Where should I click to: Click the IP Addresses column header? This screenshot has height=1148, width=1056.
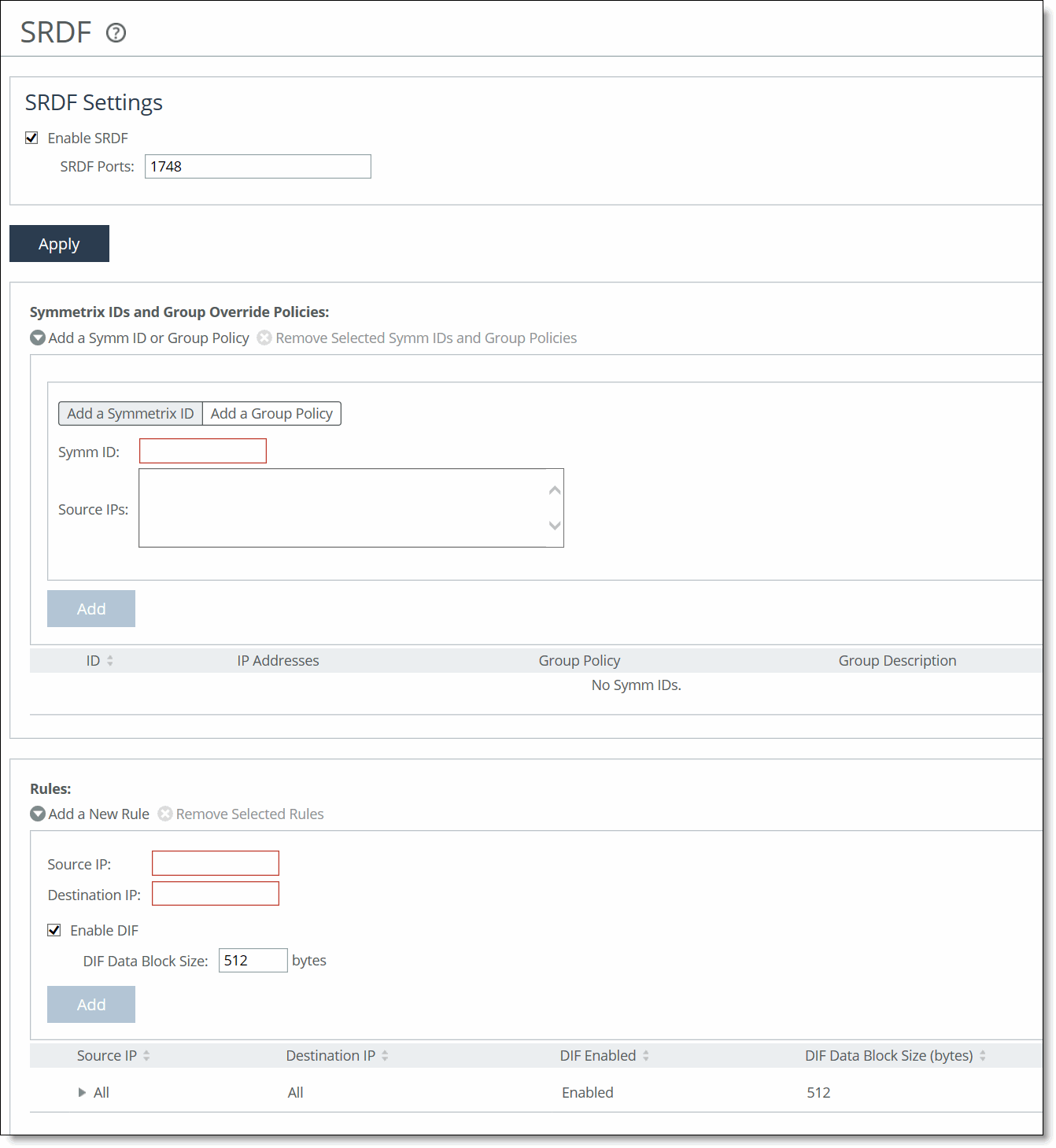(279, 661)
